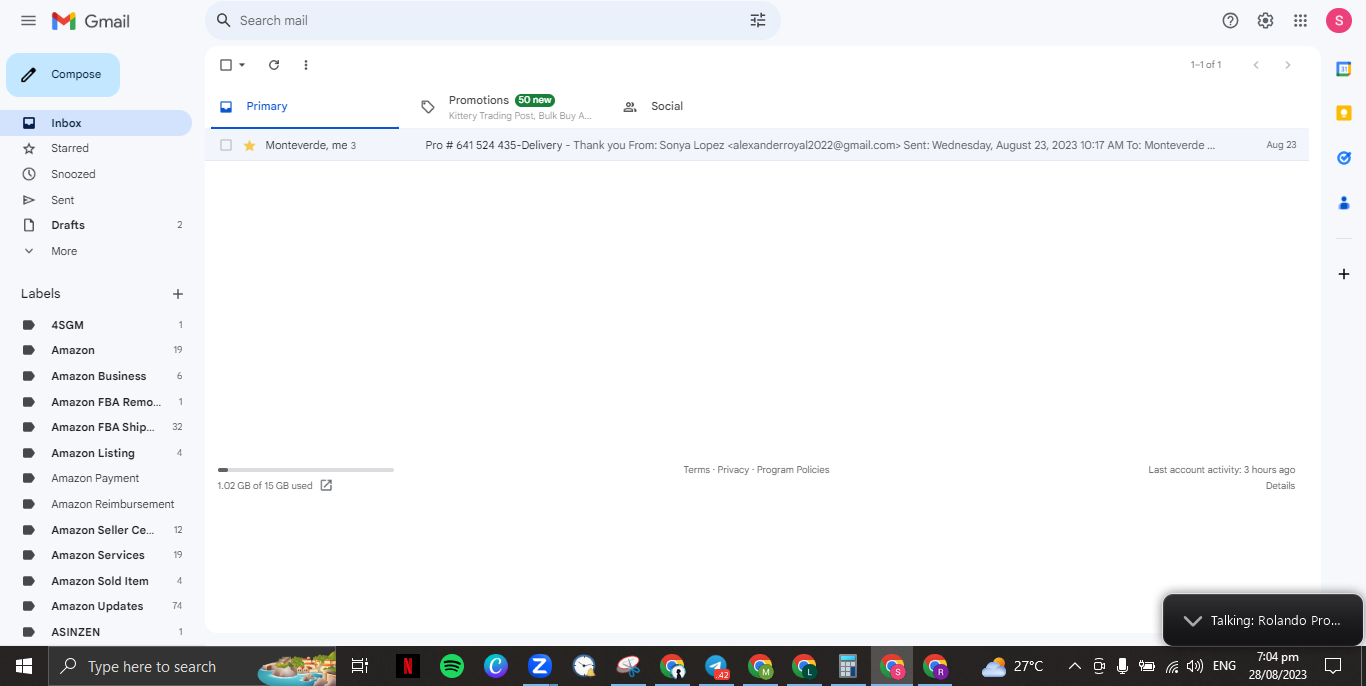Tick the select-all checkbox

[226, 65]
